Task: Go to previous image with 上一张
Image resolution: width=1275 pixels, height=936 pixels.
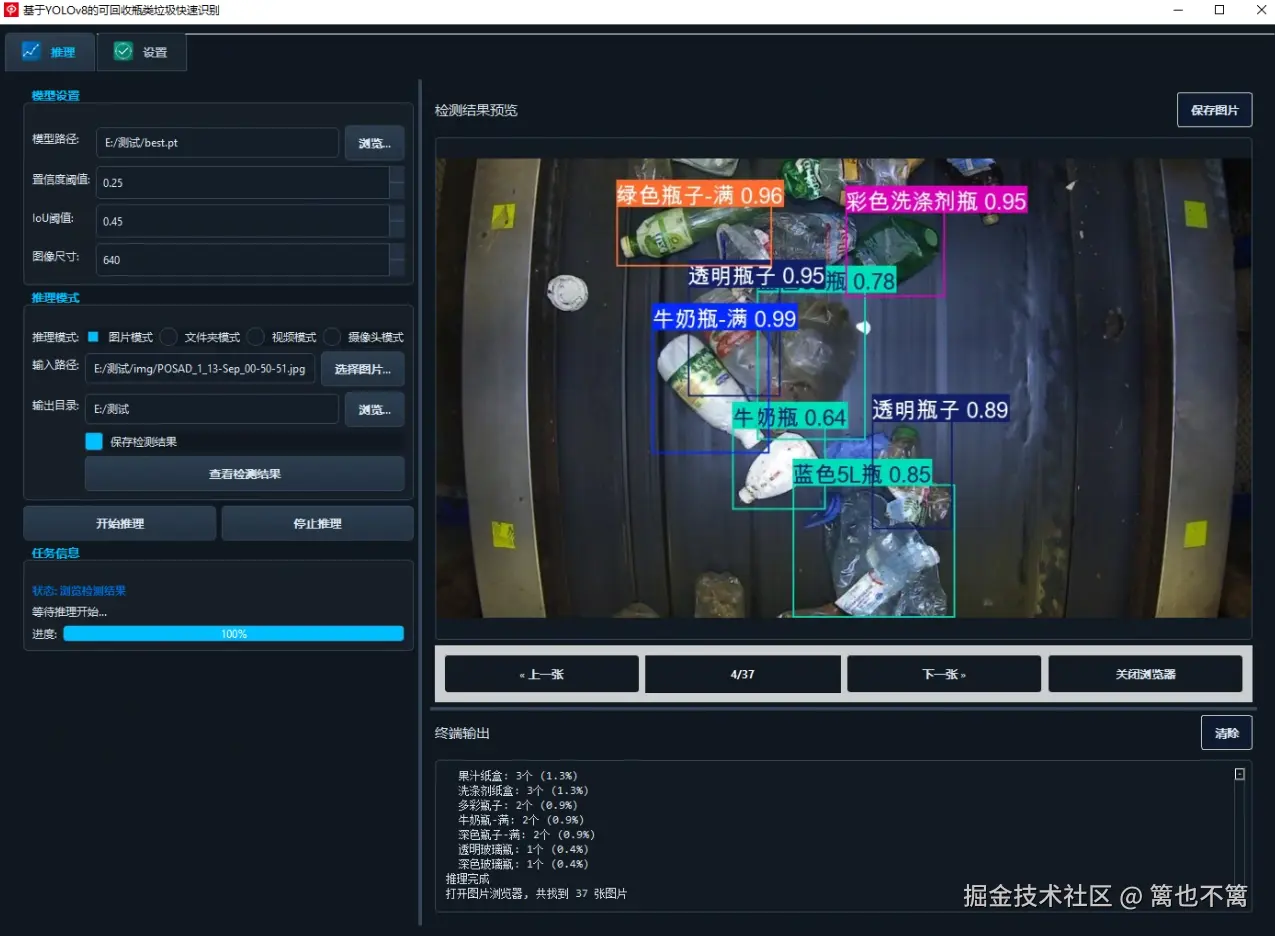Action: pyautogui.click(x=542, y=674)
